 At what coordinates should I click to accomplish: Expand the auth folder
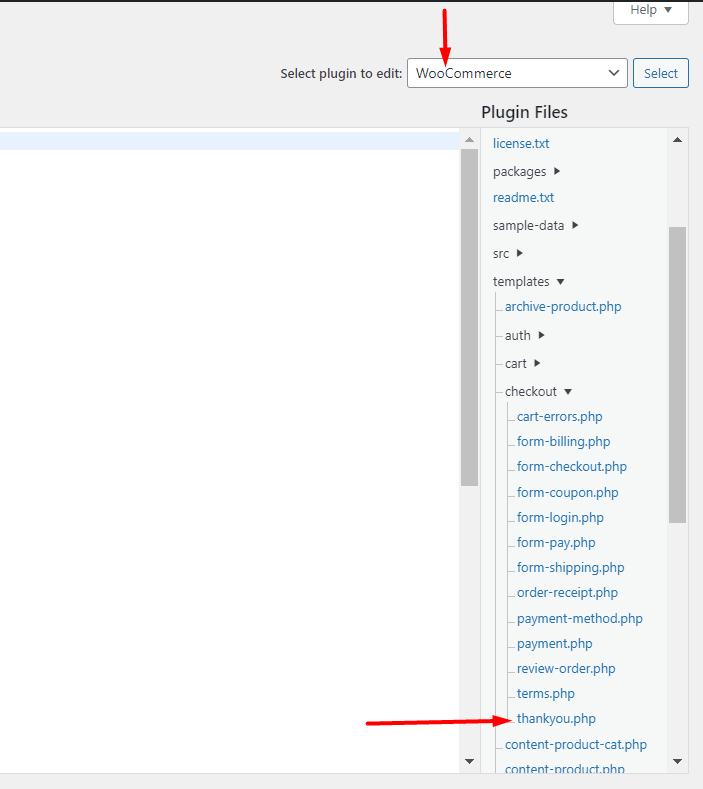[525, 336]
